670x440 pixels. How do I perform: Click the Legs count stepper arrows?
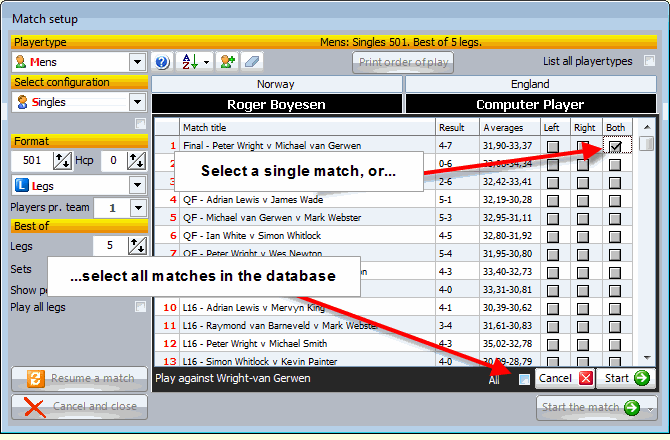point(137,245)
